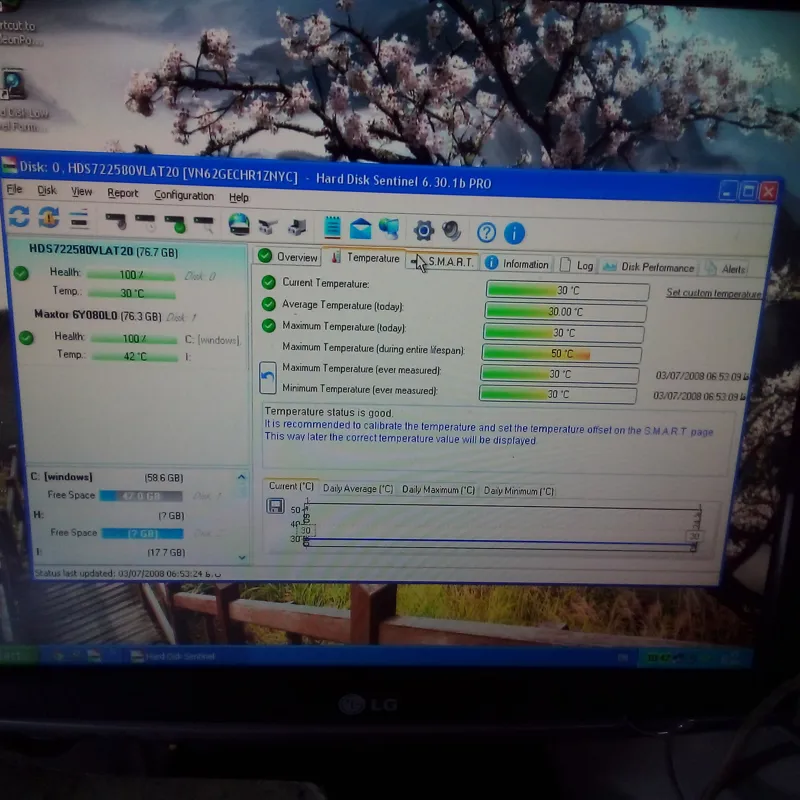Select the Daily Maximum (°C) graph tab

(x=438, y=489)
